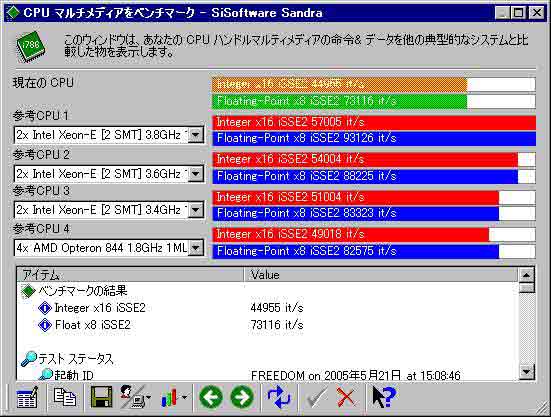
Task: Select the Float x8 iSSE2 row label
Action: click(x=93, y=325)
